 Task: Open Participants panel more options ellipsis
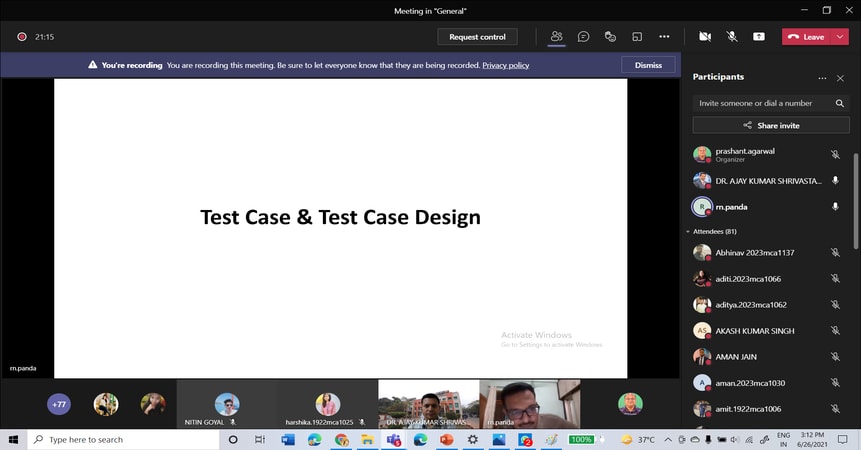[x=822, y=77]
